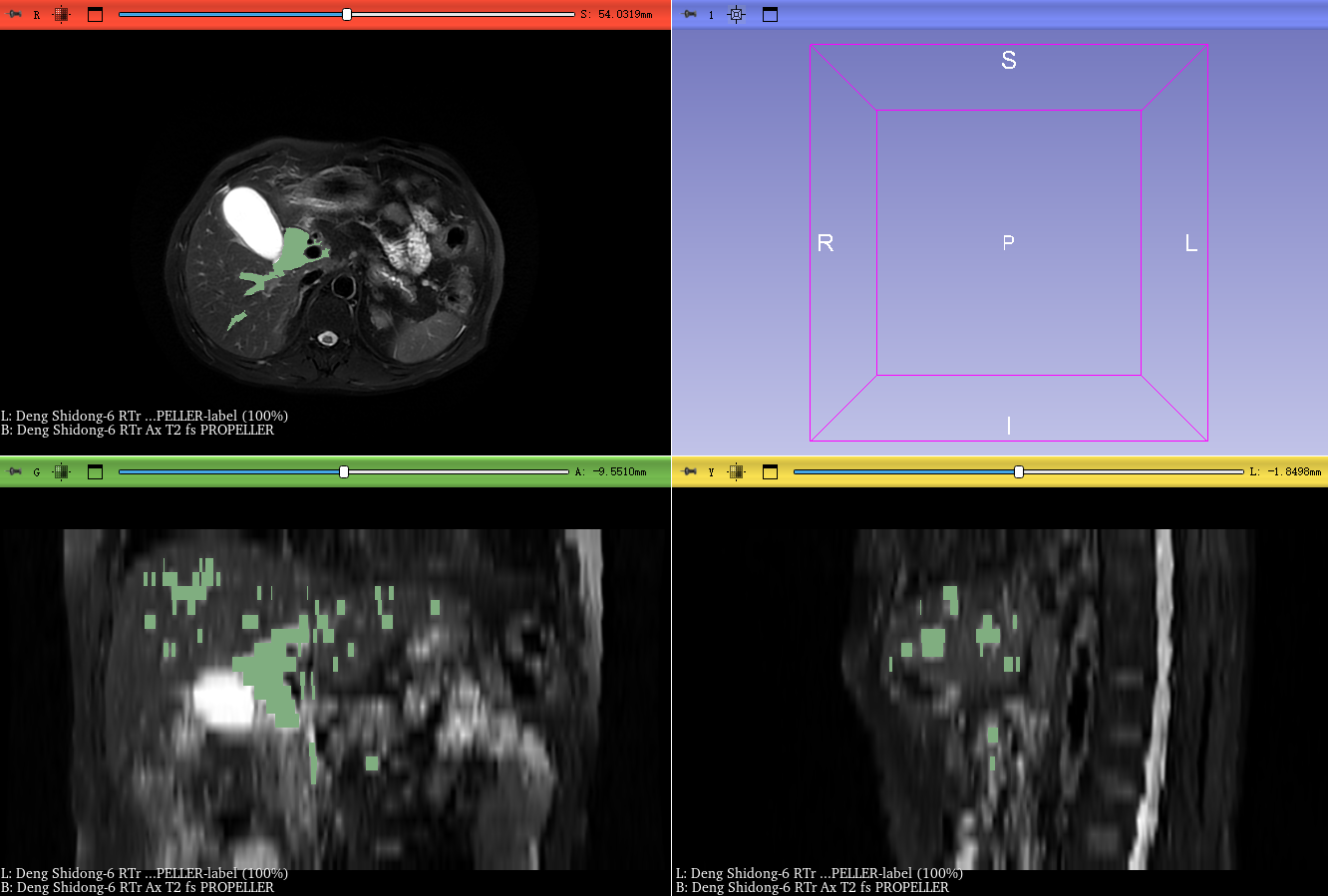
Task: Click the 'G' label of the Green view
Action: point(37,472)
